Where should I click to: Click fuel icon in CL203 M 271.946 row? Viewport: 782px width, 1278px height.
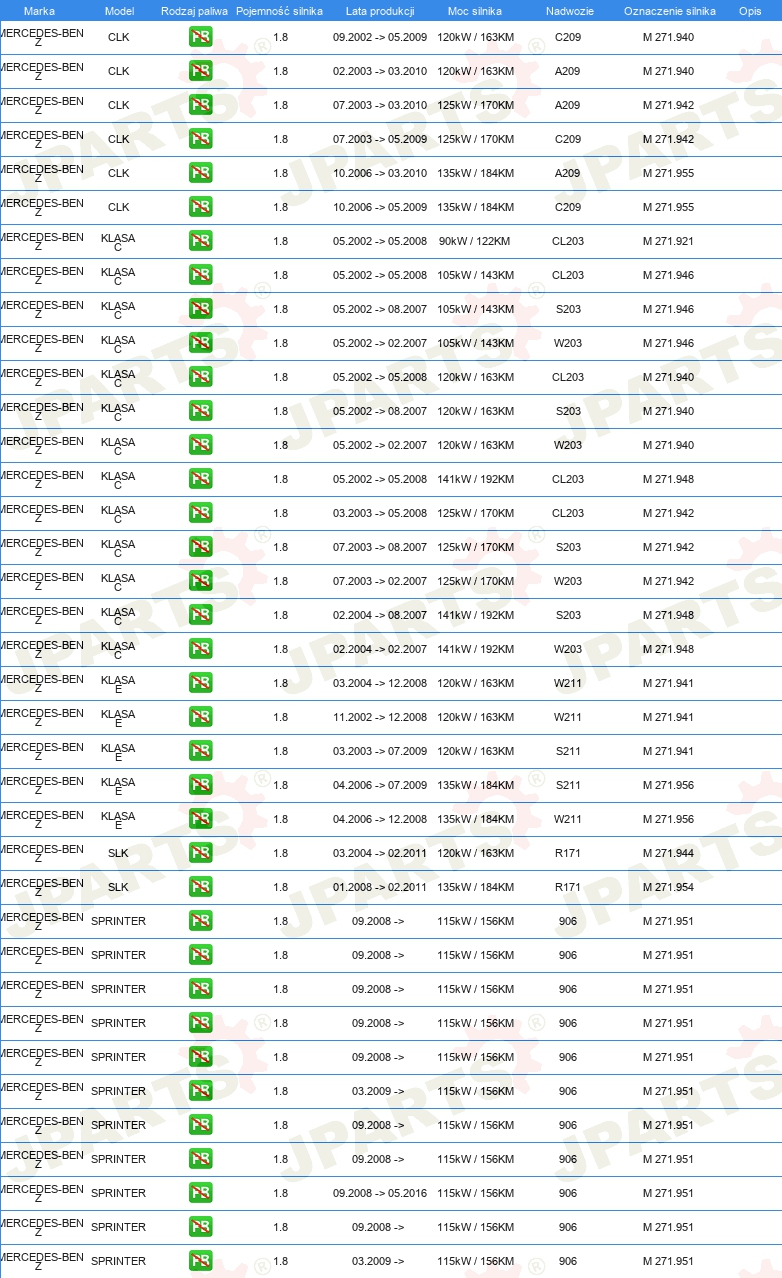pyautogui.click(x=200, y=276)
